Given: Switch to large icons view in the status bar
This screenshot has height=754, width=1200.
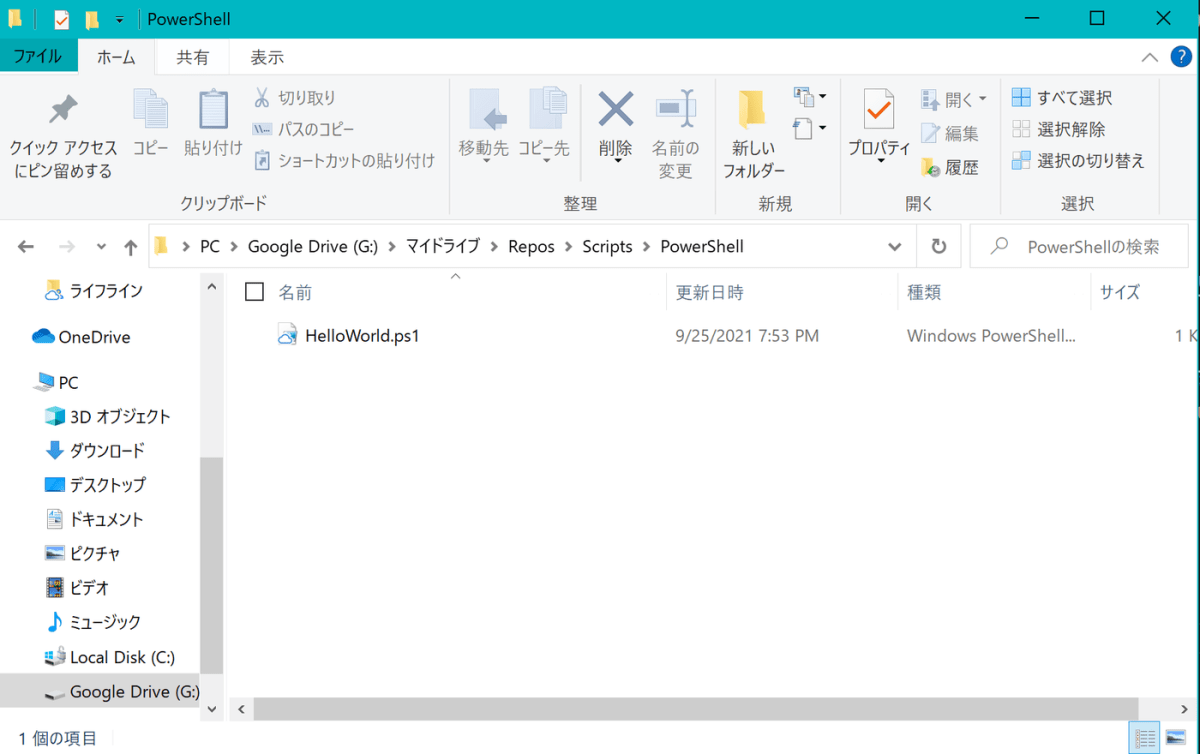Looking at the screenshot, I should click(1175, 738).
